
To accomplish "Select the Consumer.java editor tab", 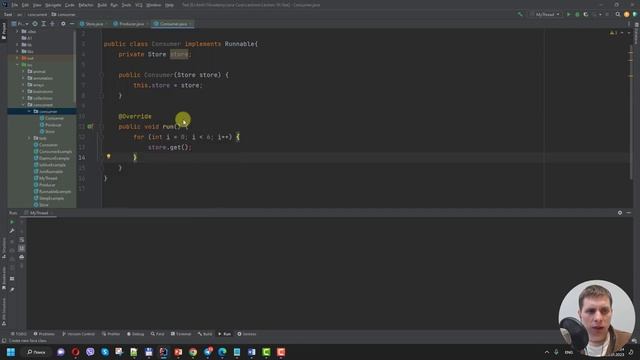I will [172, 24].
